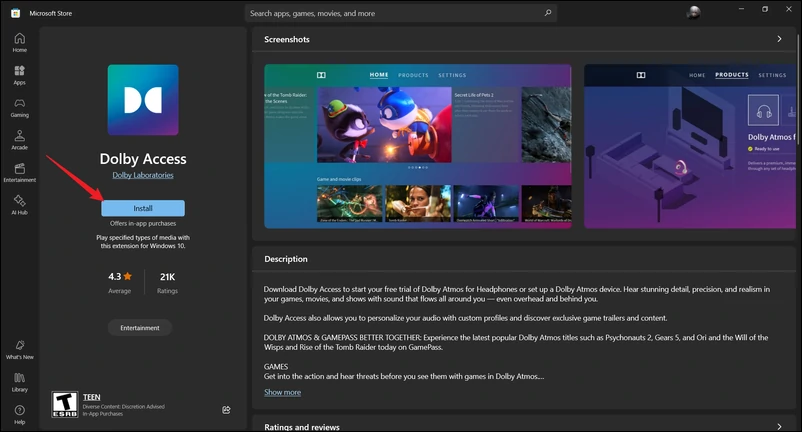The image size is (802, 432).
Task: Open the Dolby Laboratories publisher link
Action: [142, 175]
